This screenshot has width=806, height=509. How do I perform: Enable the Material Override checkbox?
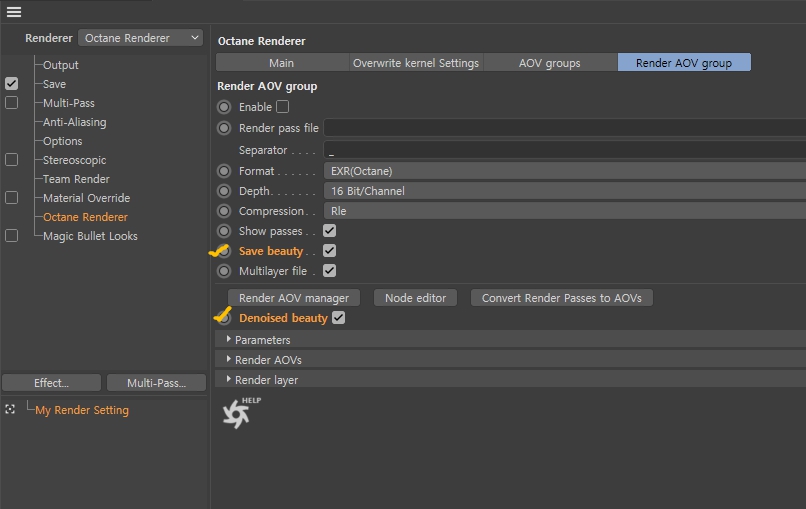coord(11,197)
